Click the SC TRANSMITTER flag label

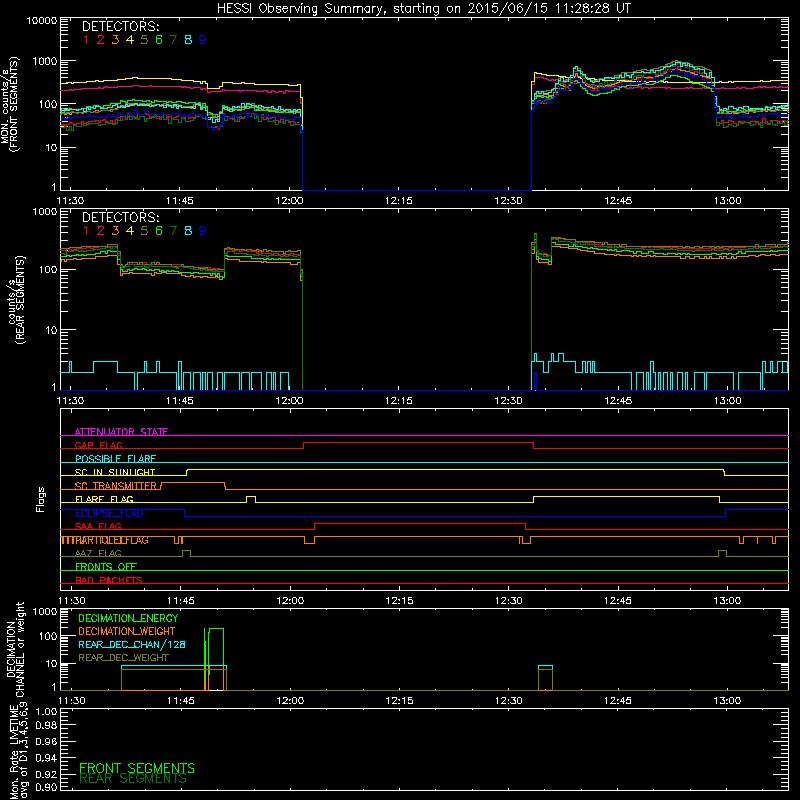116,486
